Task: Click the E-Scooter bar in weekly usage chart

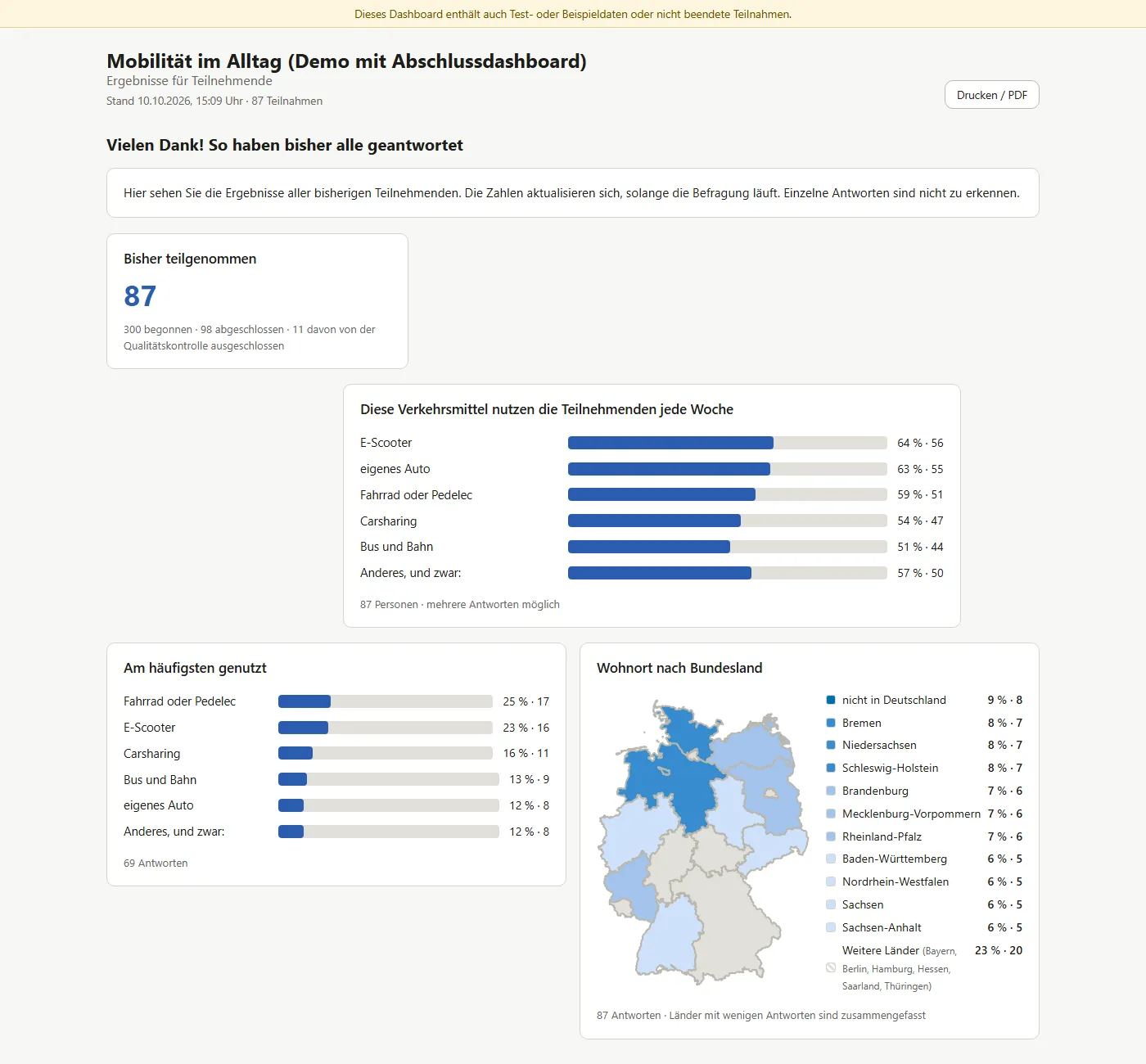Action: pos(728,443)
